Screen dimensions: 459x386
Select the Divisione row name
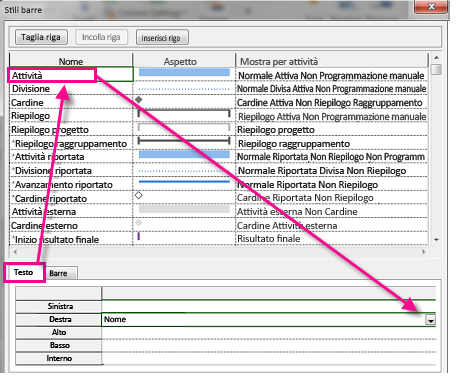point(71,89)
